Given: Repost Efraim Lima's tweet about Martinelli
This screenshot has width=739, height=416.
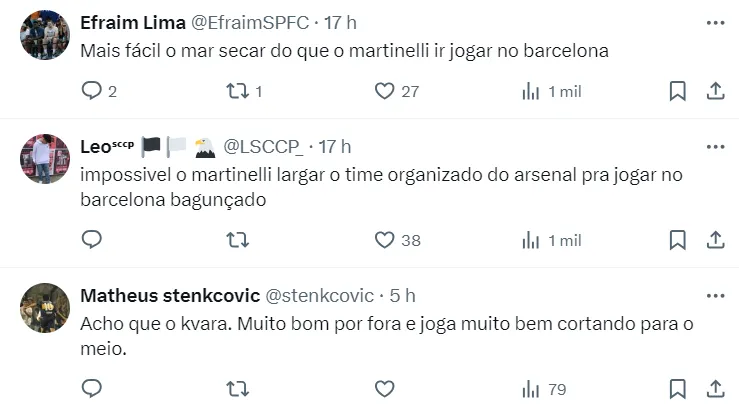Looking at the screenshot, I should point(237,91).
